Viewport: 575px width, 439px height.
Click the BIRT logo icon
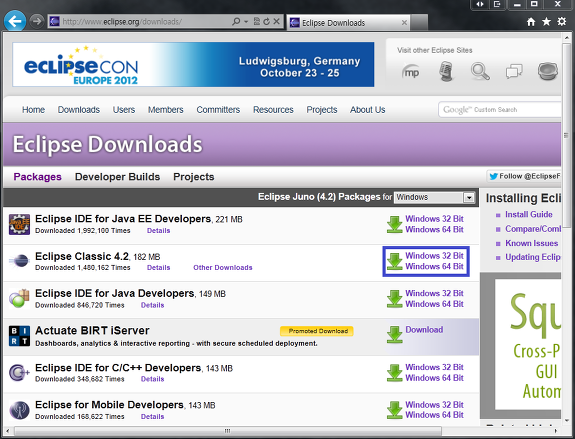tap(19, 336)
